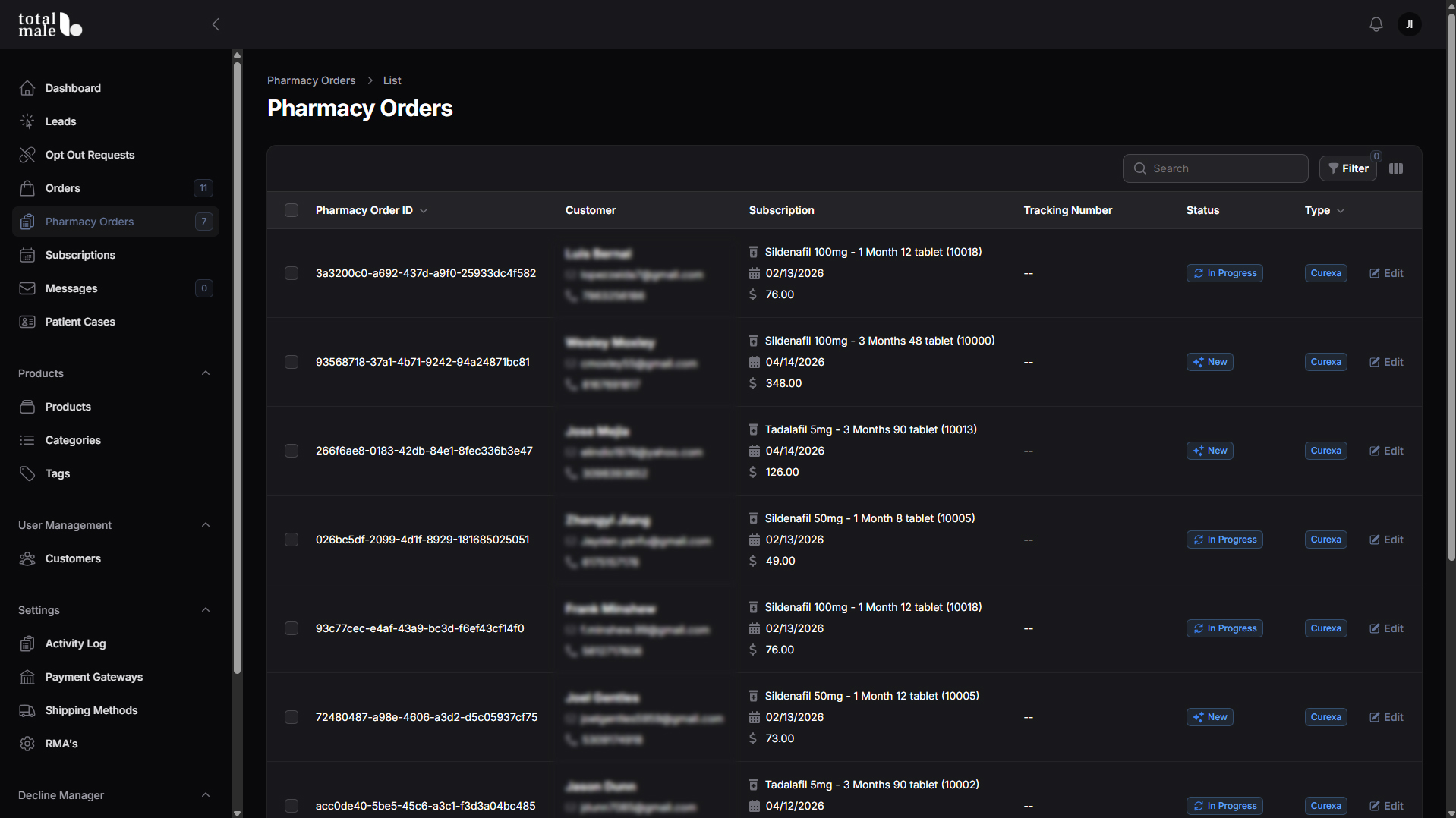Check the row for order 3a3200c0-a692-437d
Viewport: 1456px width, 818px height.
pos(292,273)
